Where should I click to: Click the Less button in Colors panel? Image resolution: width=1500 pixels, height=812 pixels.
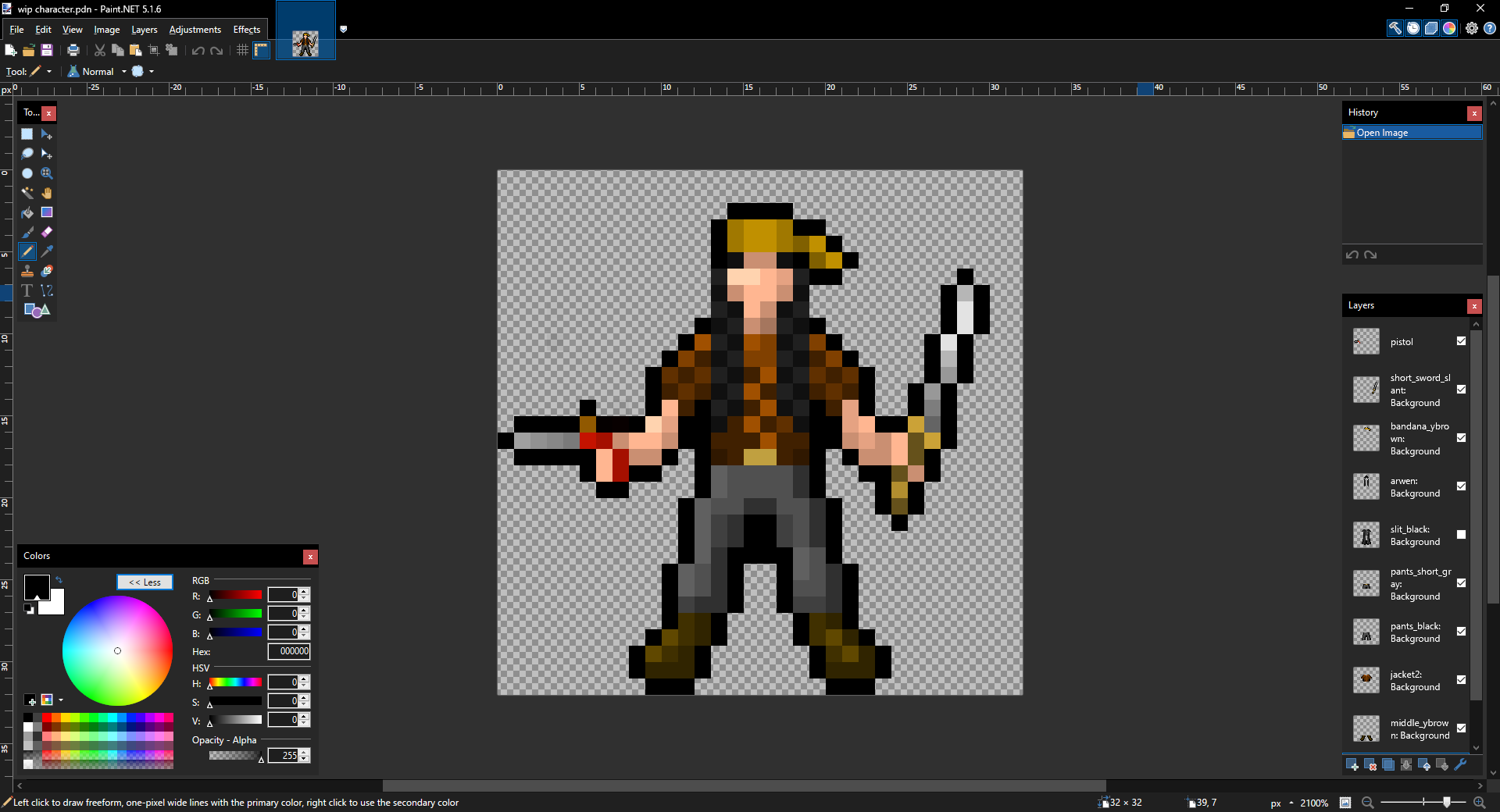[x=145, y=582]
